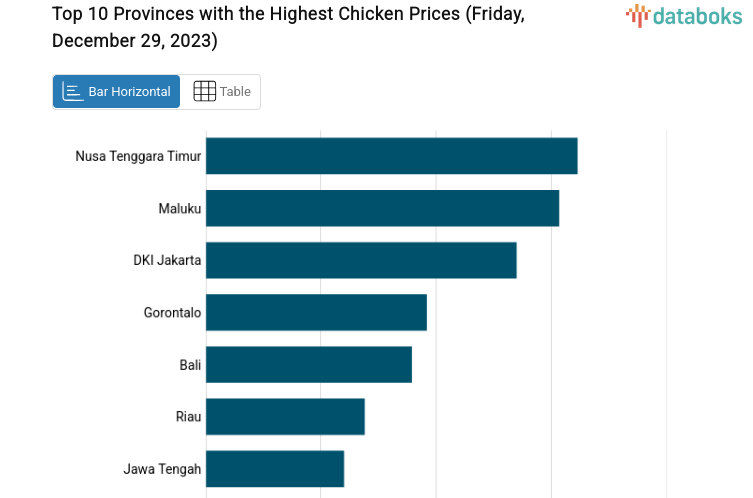
Task: Select the Jawa Tengah bar
Action: coord(275,468)
